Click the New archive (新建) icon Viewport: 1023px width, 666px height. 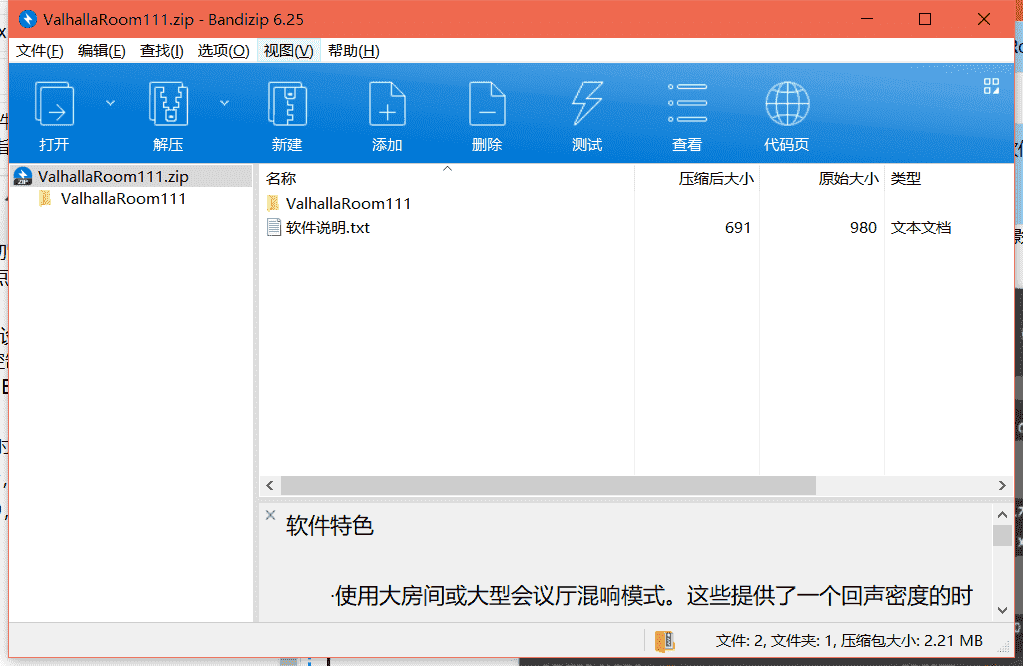pos(287,104)
